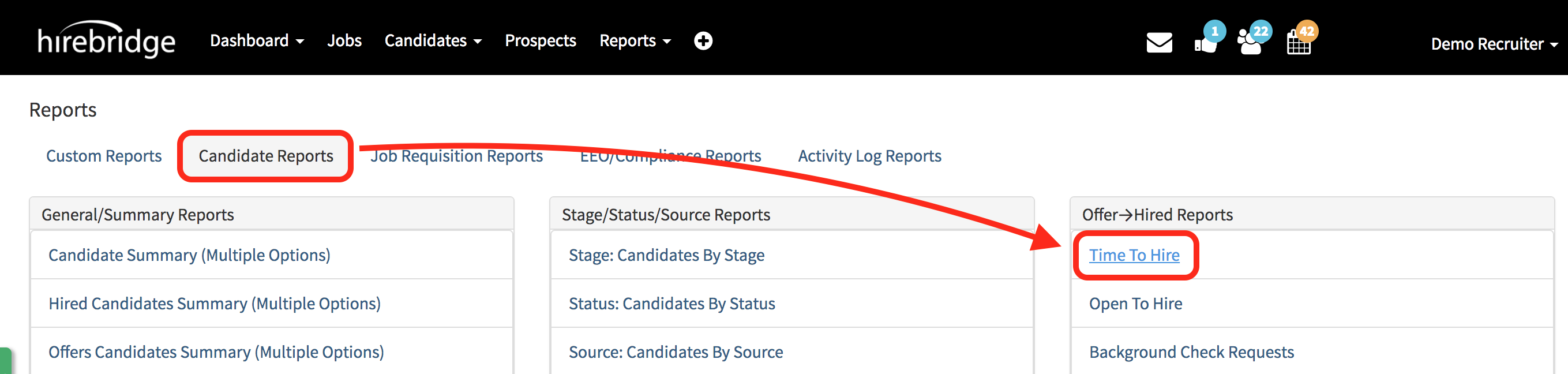The width and height of the screenshot is (1568, 374).
Task: Click the hirebridge logo
Action: (107, 40)
